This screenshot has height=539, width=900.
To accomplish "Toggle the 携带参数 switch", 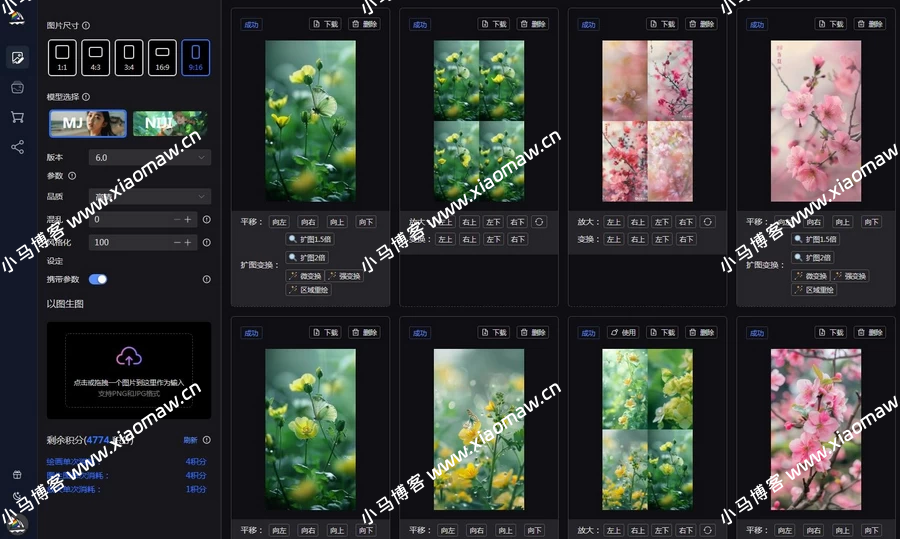I will point(98,279).
